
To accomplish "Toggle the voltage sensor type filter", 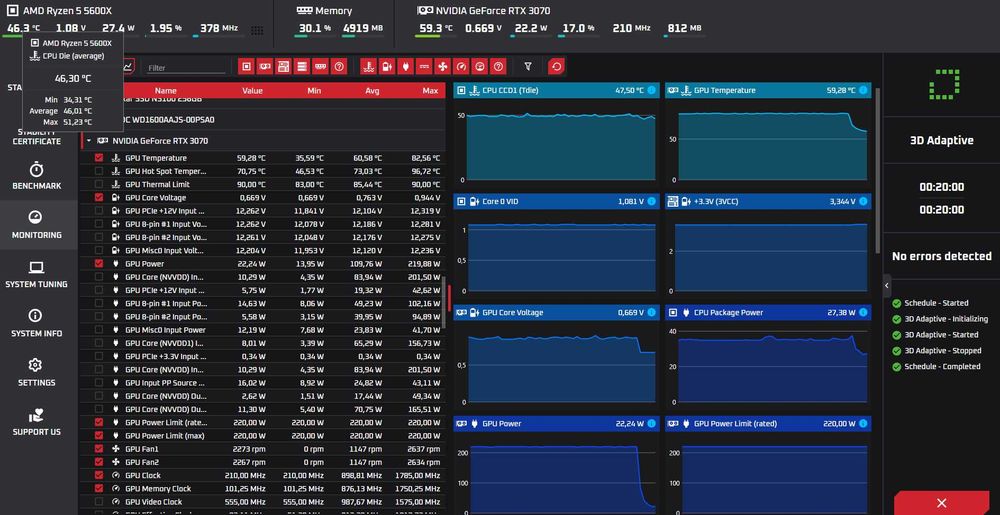I will click(x=386, y=66).
